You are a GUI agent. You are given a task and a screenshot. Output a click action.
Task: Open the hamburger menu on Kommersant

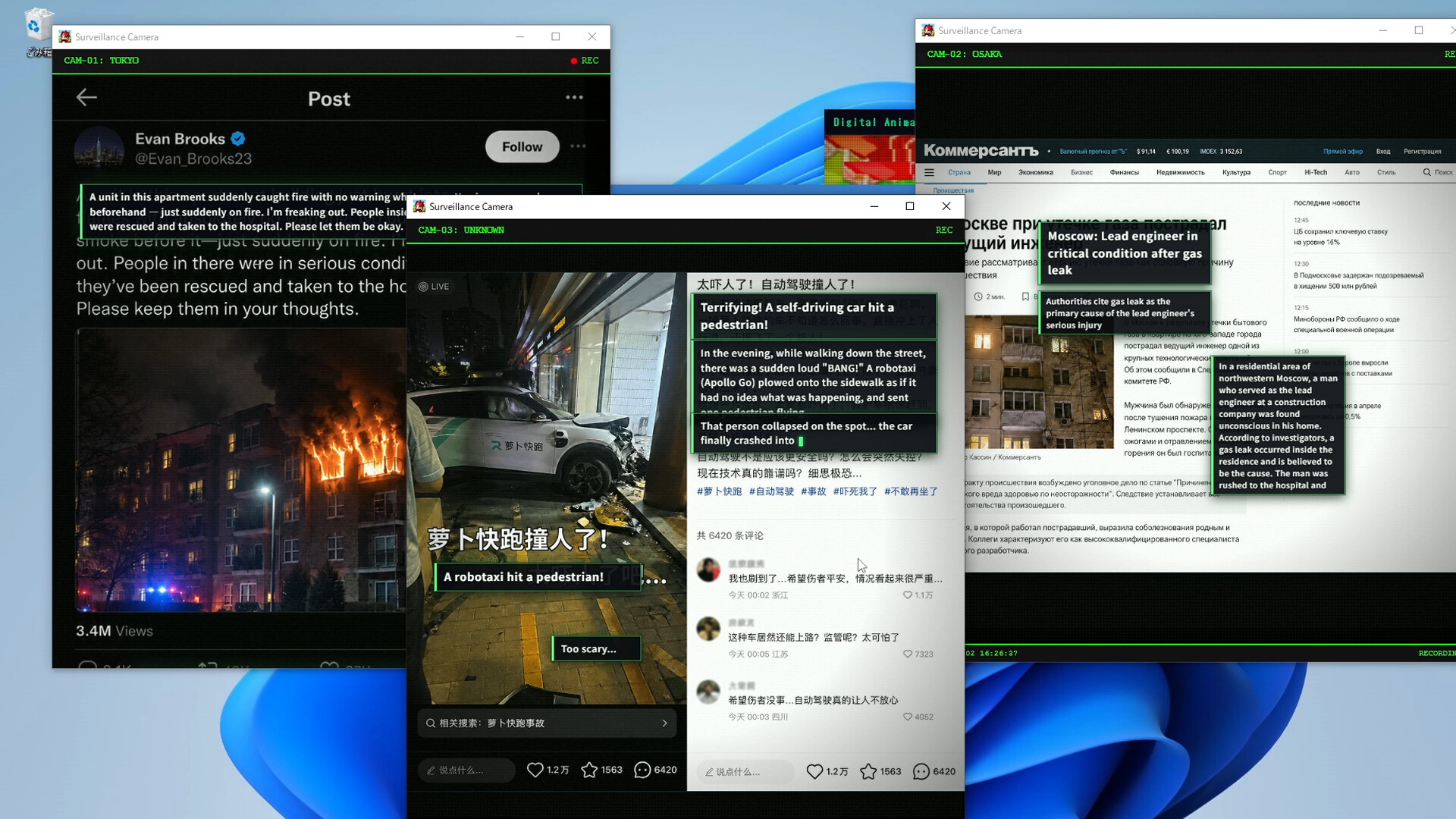pyautogui.click(x=929, y=172)
